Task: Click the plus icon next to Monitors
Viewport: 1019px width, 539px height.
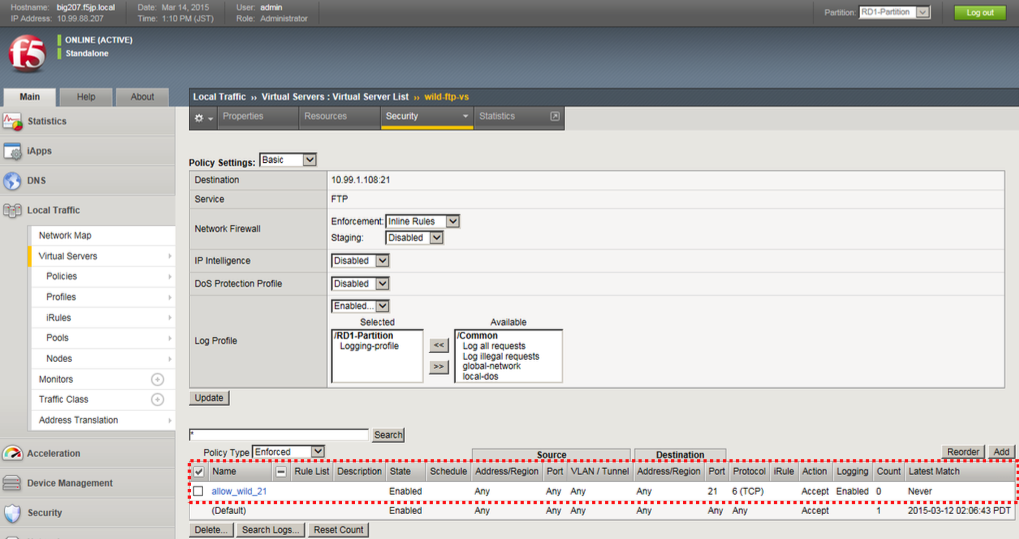Action: (157, 380)
